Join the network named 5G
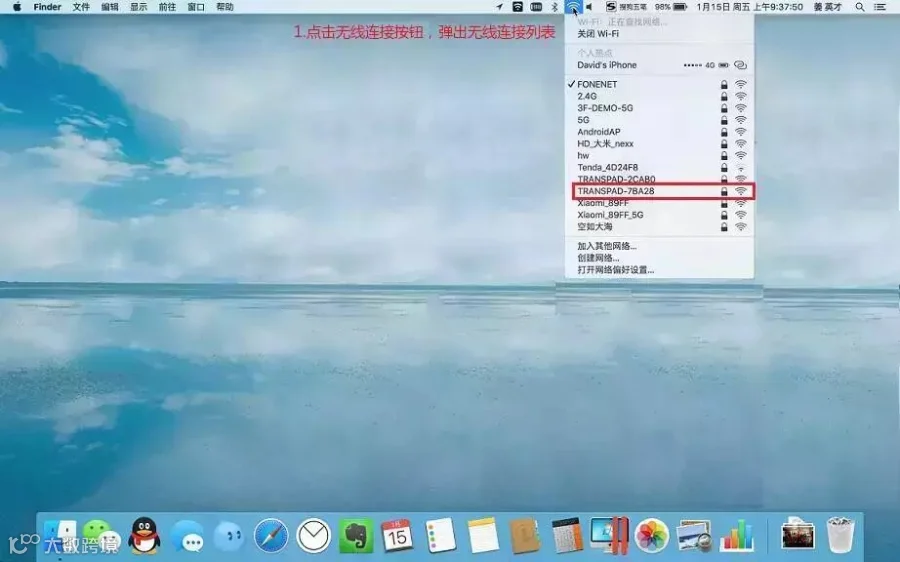Viewport: 900px width, 562px height. (x=659, y=120)
